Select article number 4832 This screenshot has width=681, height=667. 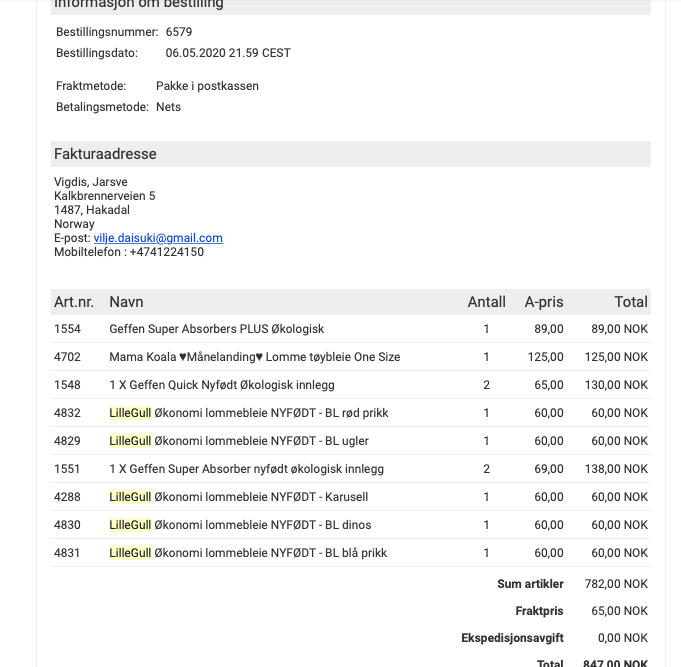coord(67,413)
